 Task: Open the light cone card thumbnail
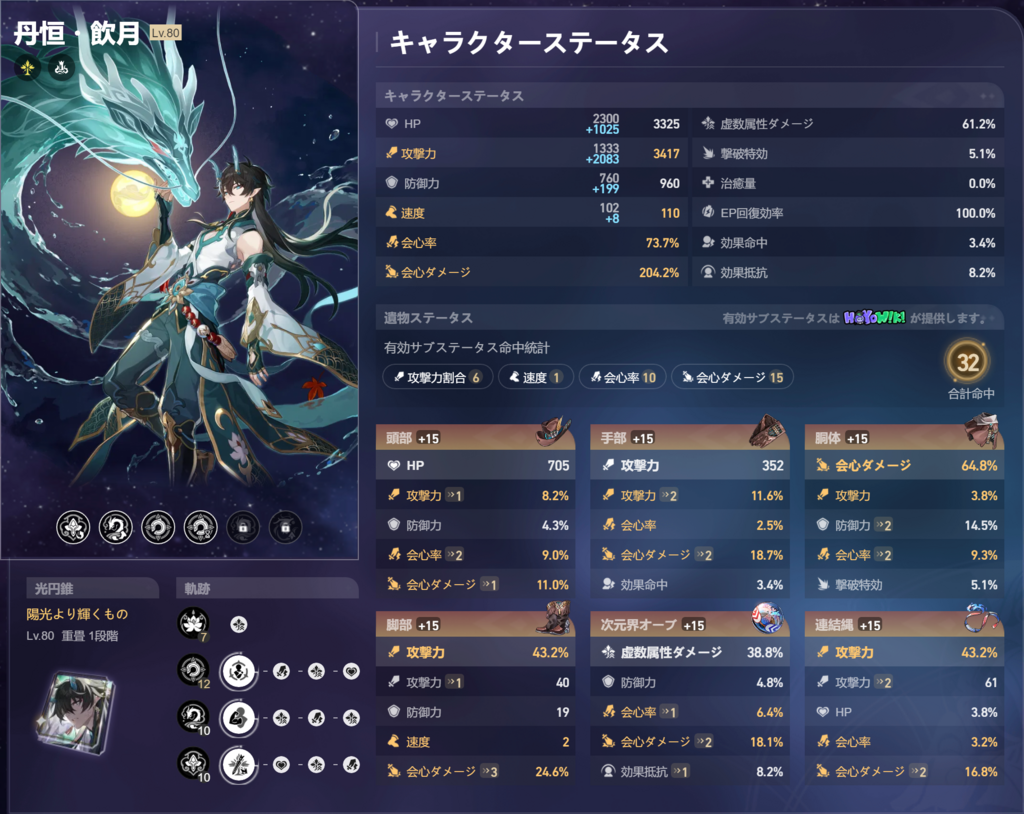[76, 713]
